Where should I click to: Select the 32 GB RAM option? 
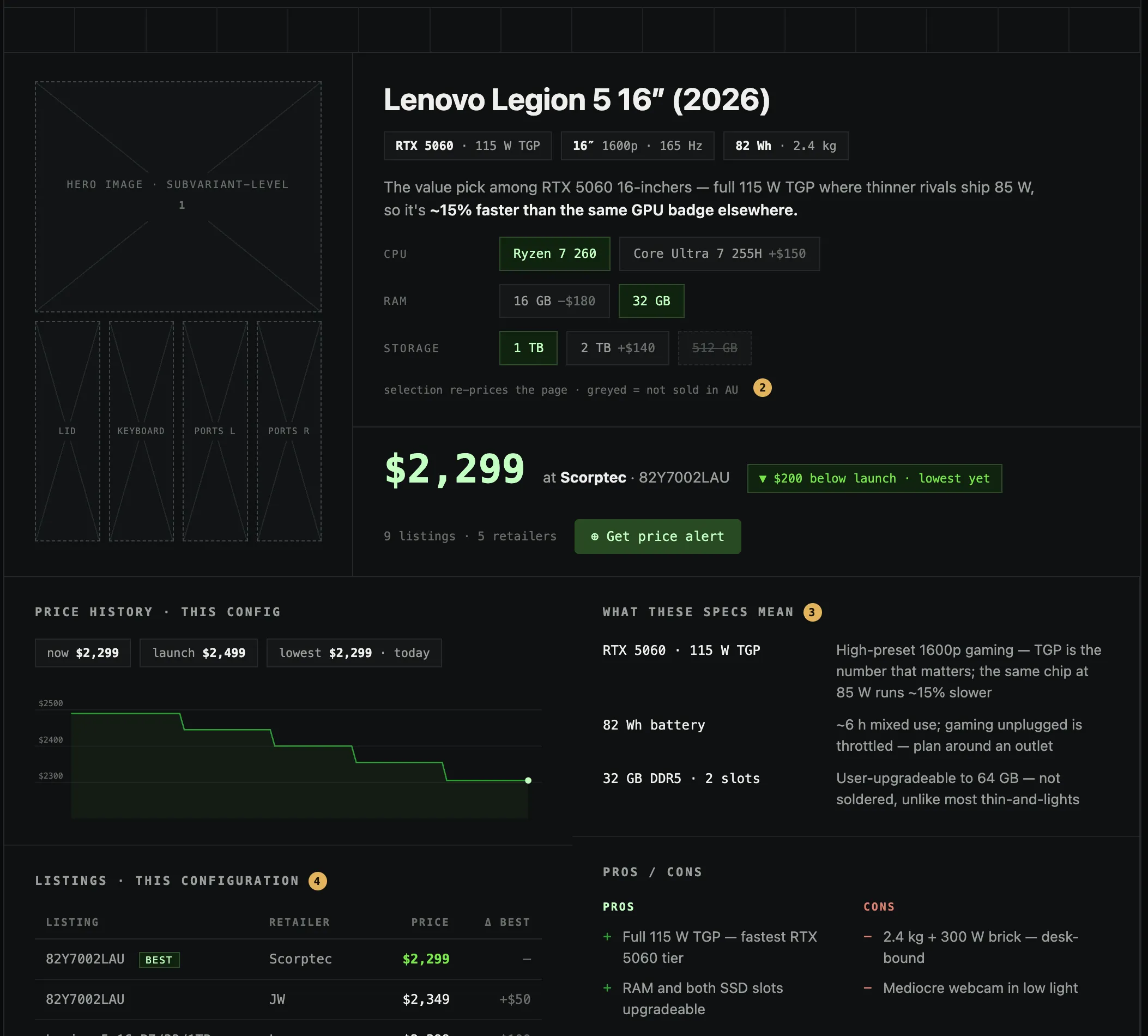tap(651, 301)
